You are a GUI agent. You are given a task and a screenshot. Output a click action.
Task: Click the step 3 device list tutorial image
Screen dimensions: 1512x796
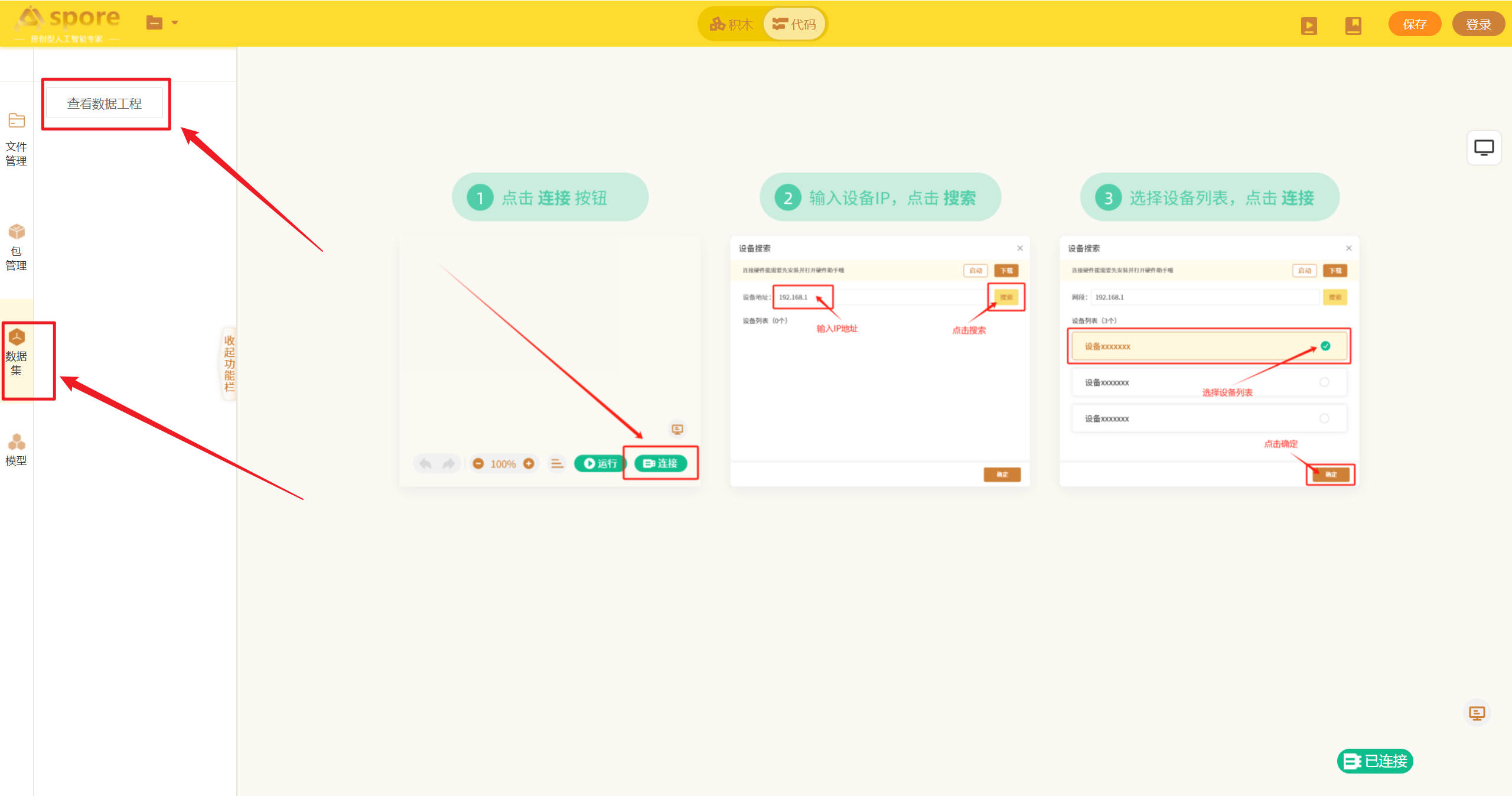[x=1209, y=362]
